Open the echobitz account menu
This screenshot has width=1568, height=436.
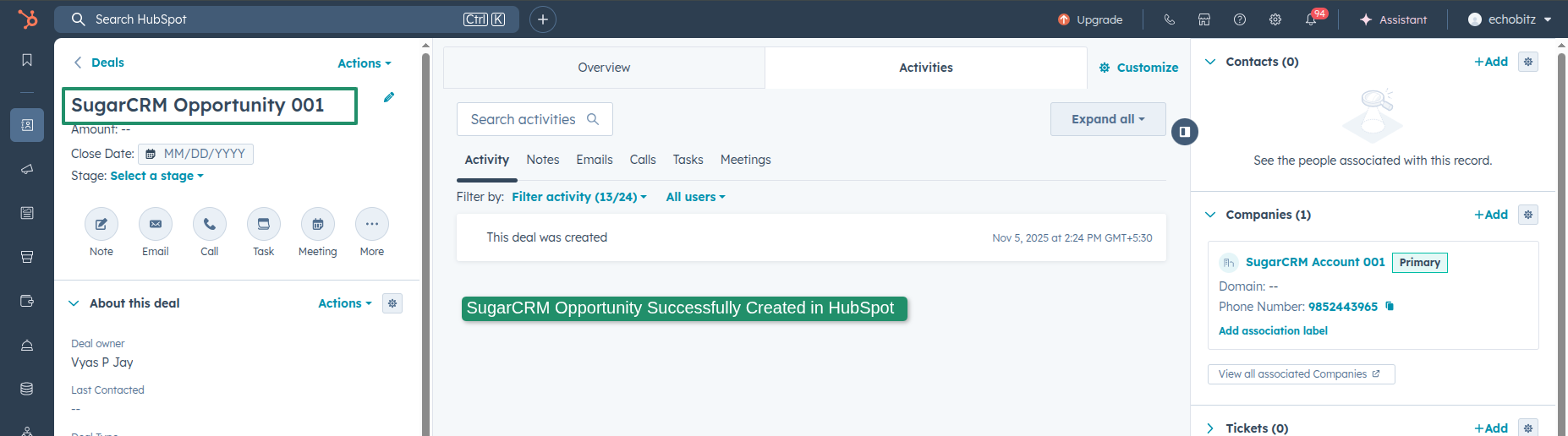[x=1510, y=19]
